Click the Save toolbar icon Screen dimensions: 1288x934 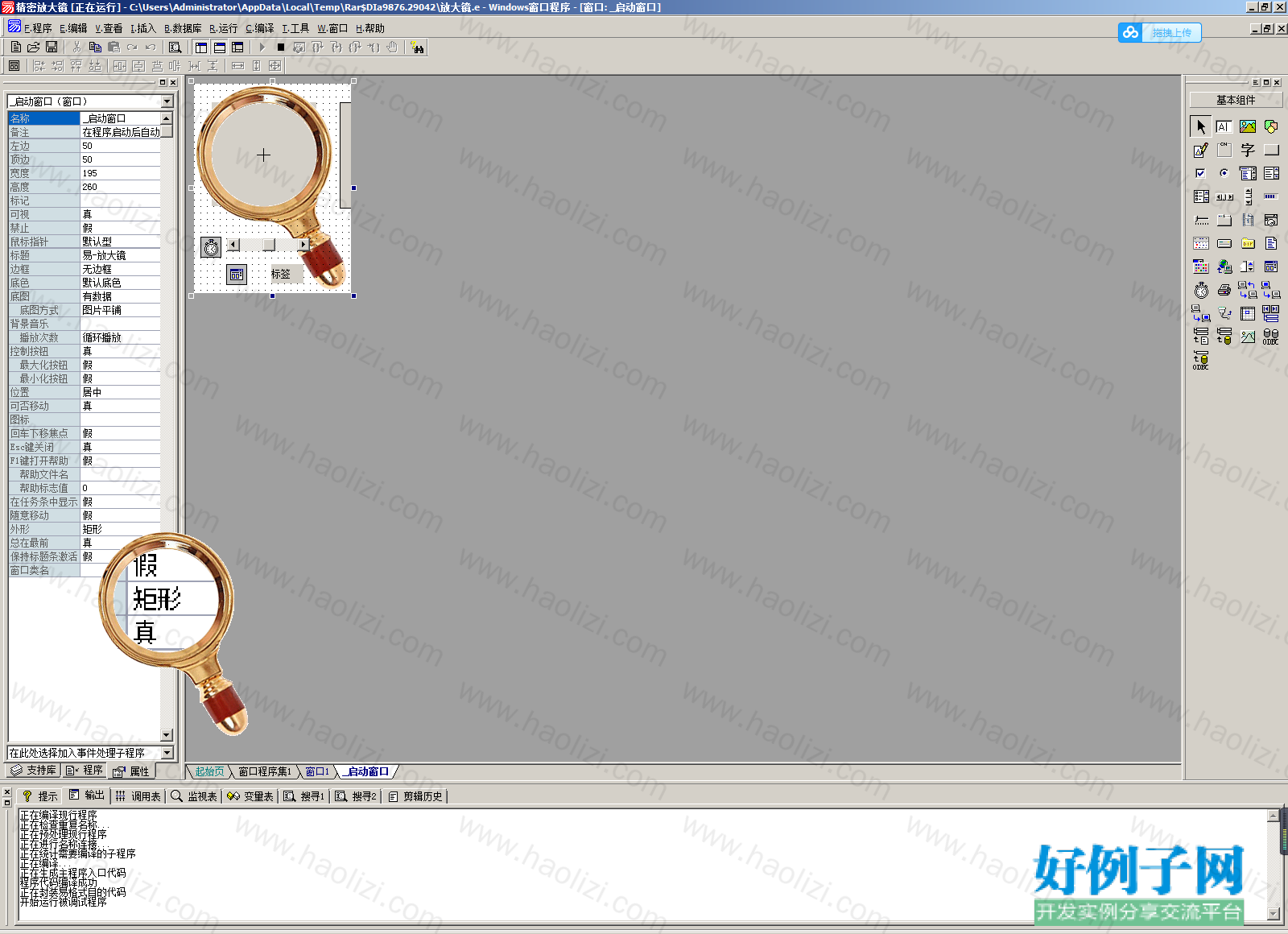[x=52, y=48]
